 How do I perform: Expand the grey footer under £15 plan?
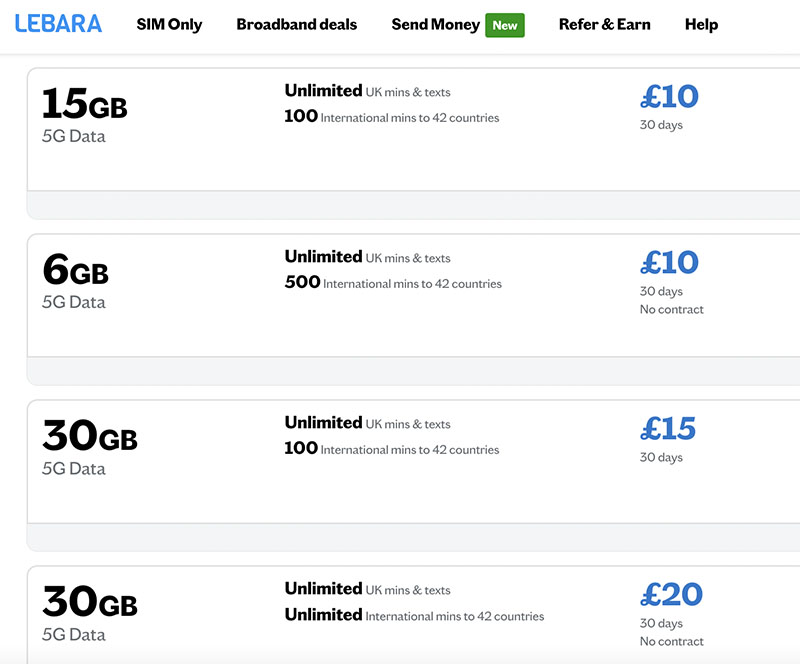(x=413, y=537)
